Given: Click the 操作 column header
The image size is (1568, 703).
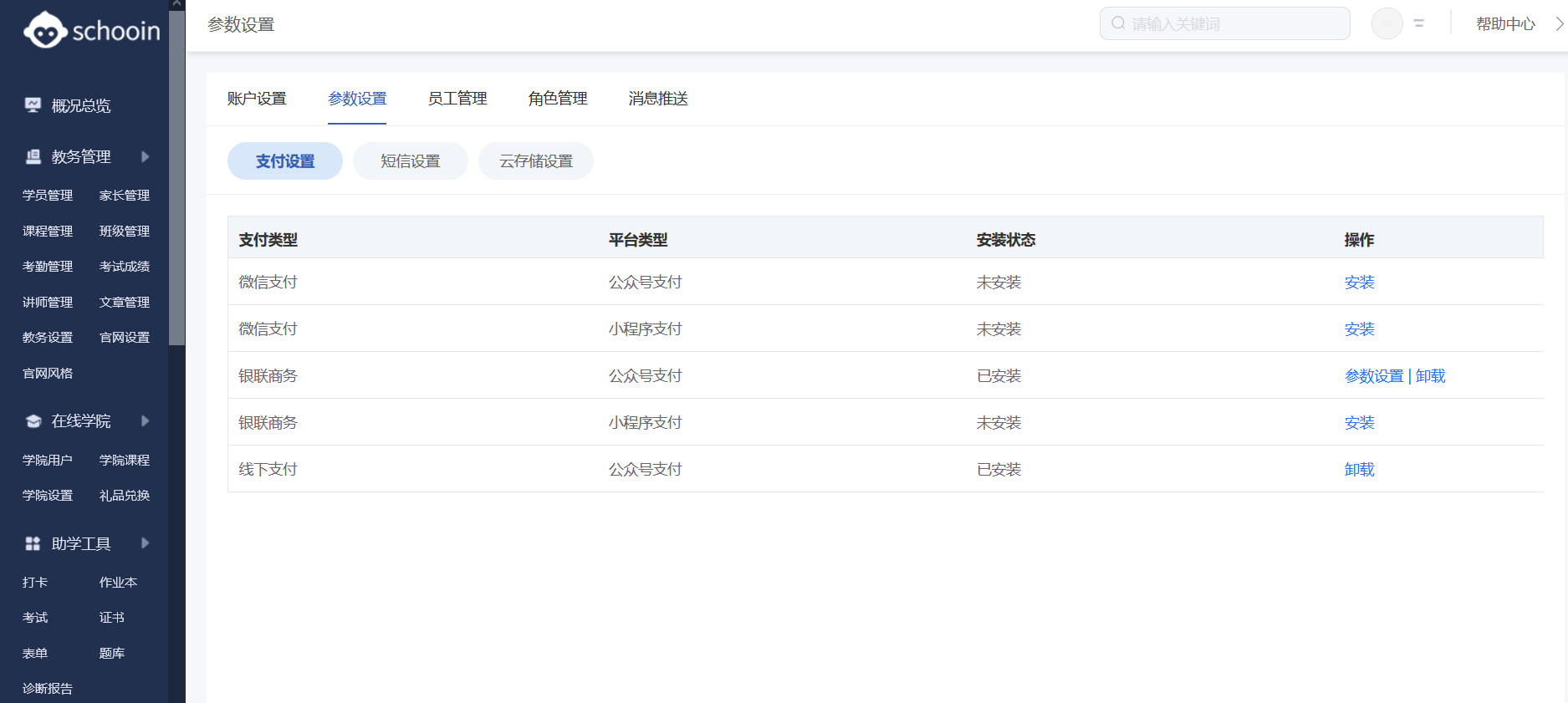Looking at the screenshot, I should (1359, 240).
